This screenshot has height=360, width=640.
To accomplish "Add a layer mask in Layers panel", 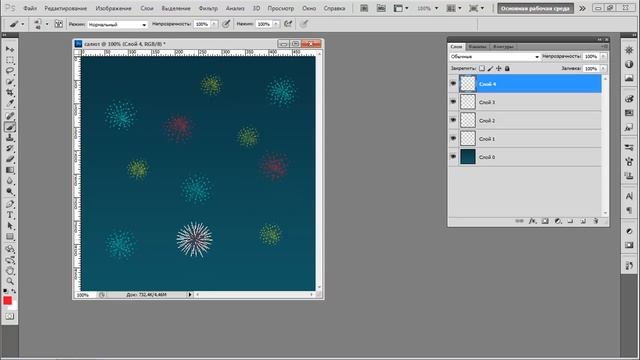I will pos(545,221).
